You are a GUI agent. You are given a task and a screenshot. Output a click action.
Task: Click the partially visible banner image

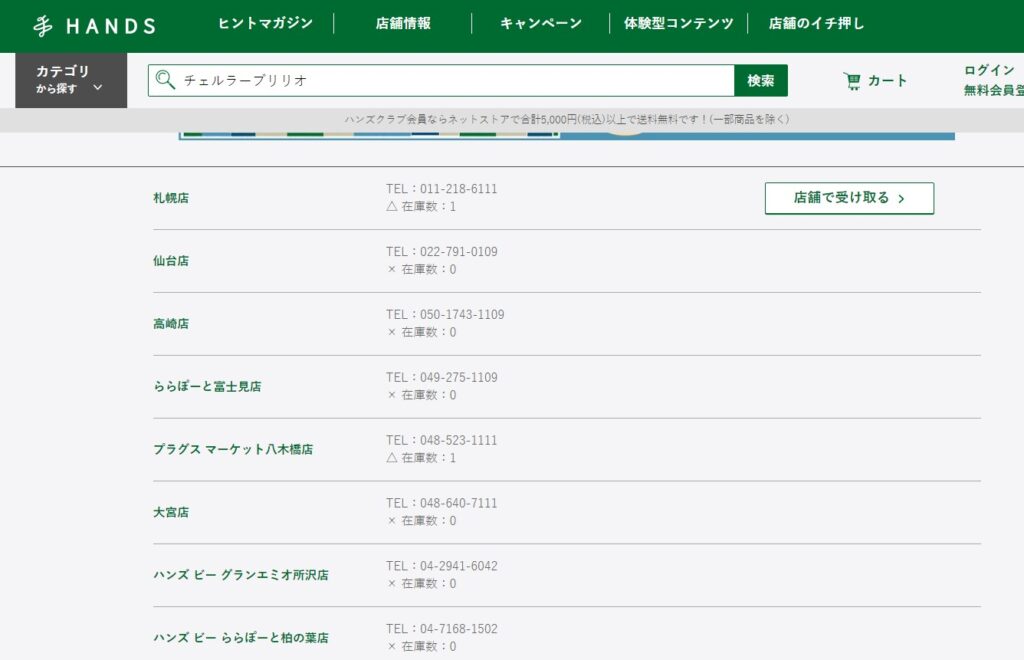pos(567,136)
